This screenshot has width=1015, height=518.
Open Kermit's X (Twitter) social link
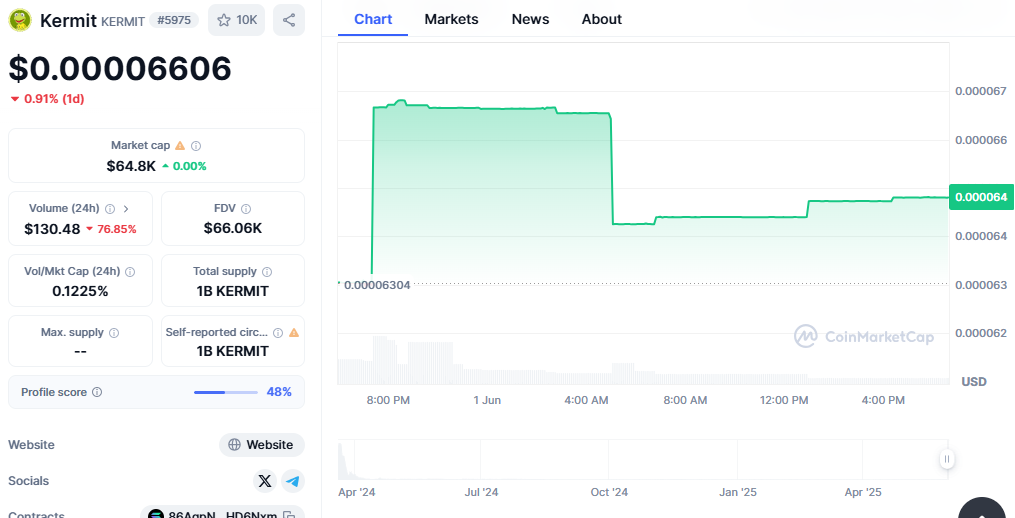264,481
